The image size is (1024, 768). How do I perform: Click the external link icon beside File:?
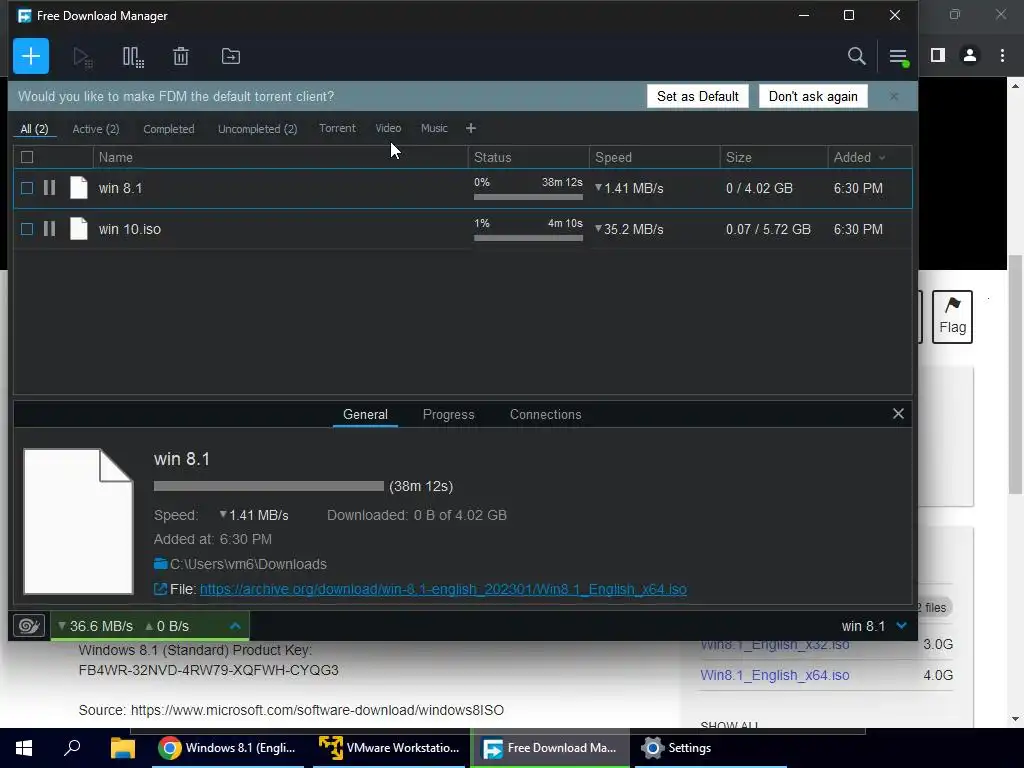click(160, 589)
